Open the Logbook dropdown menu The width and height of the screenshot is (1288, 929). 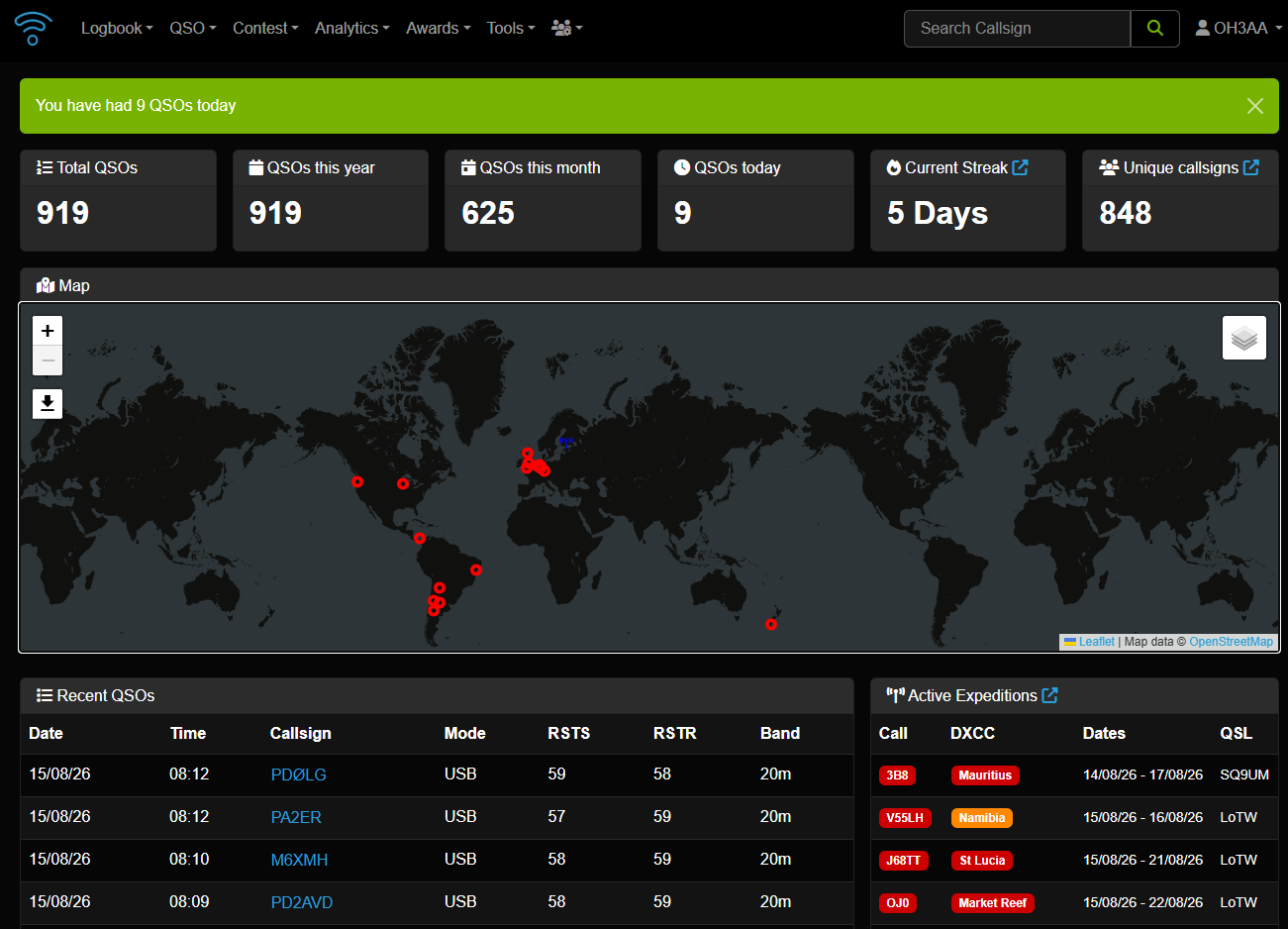117,28
